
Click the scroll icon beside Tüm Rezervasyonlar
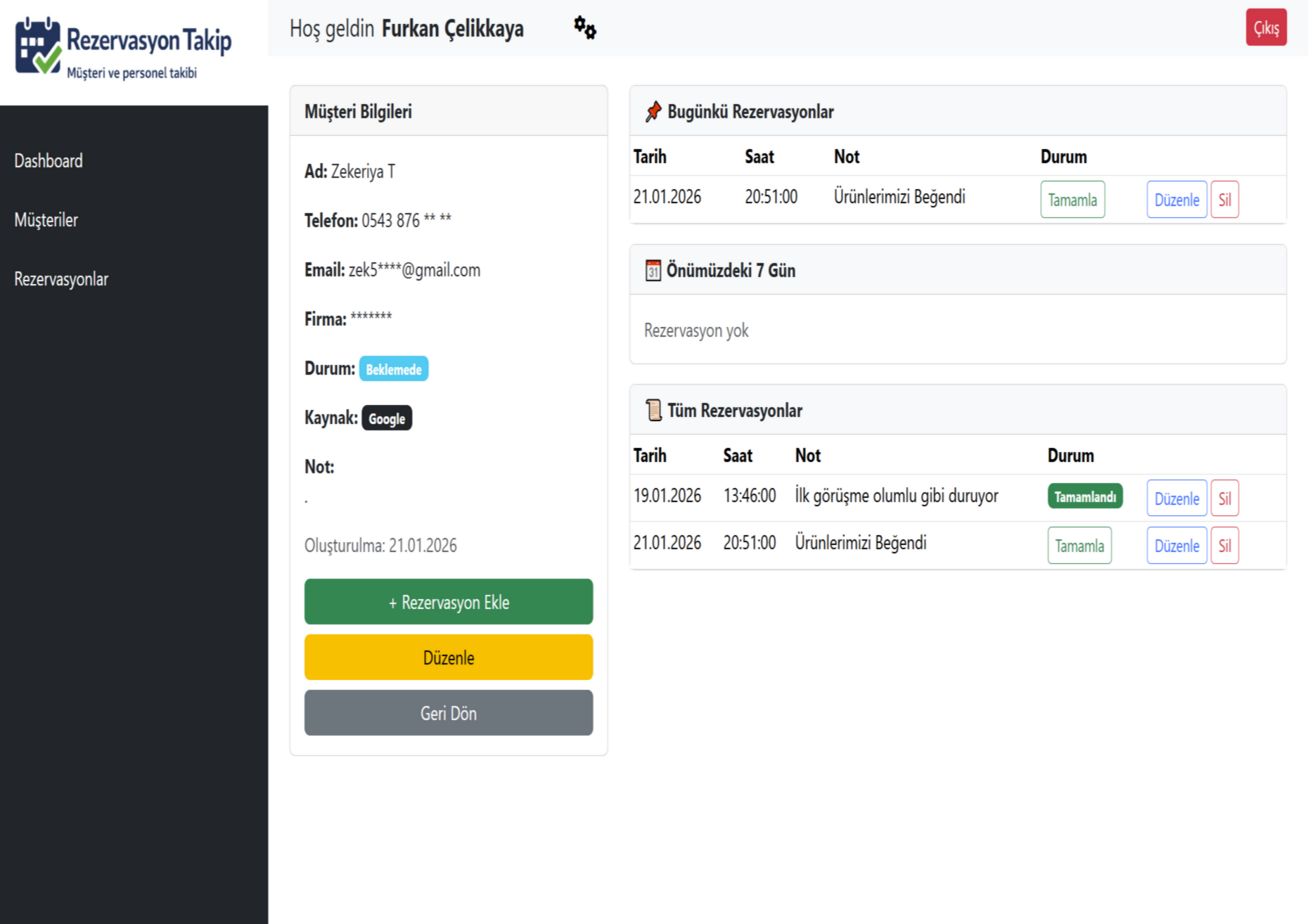point(653,410)
